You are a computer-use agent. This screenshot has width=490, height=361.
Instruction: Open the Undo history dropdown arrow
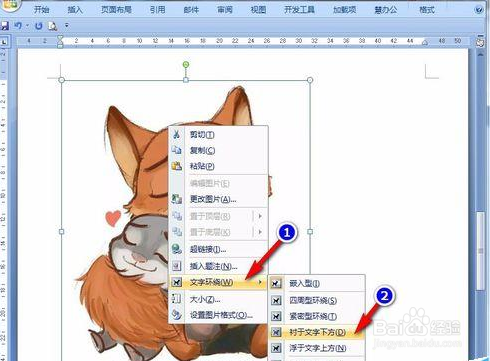27,26
